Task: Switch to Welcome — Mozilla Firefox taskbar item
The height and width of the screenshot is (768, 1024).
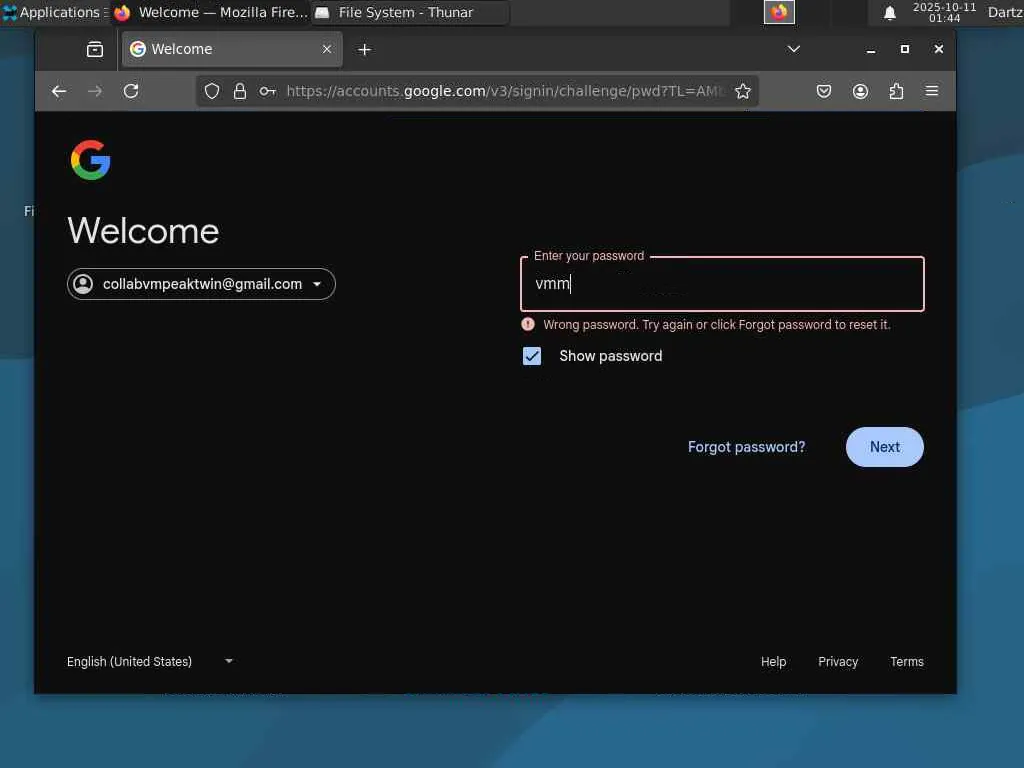Action: [210, 12]
